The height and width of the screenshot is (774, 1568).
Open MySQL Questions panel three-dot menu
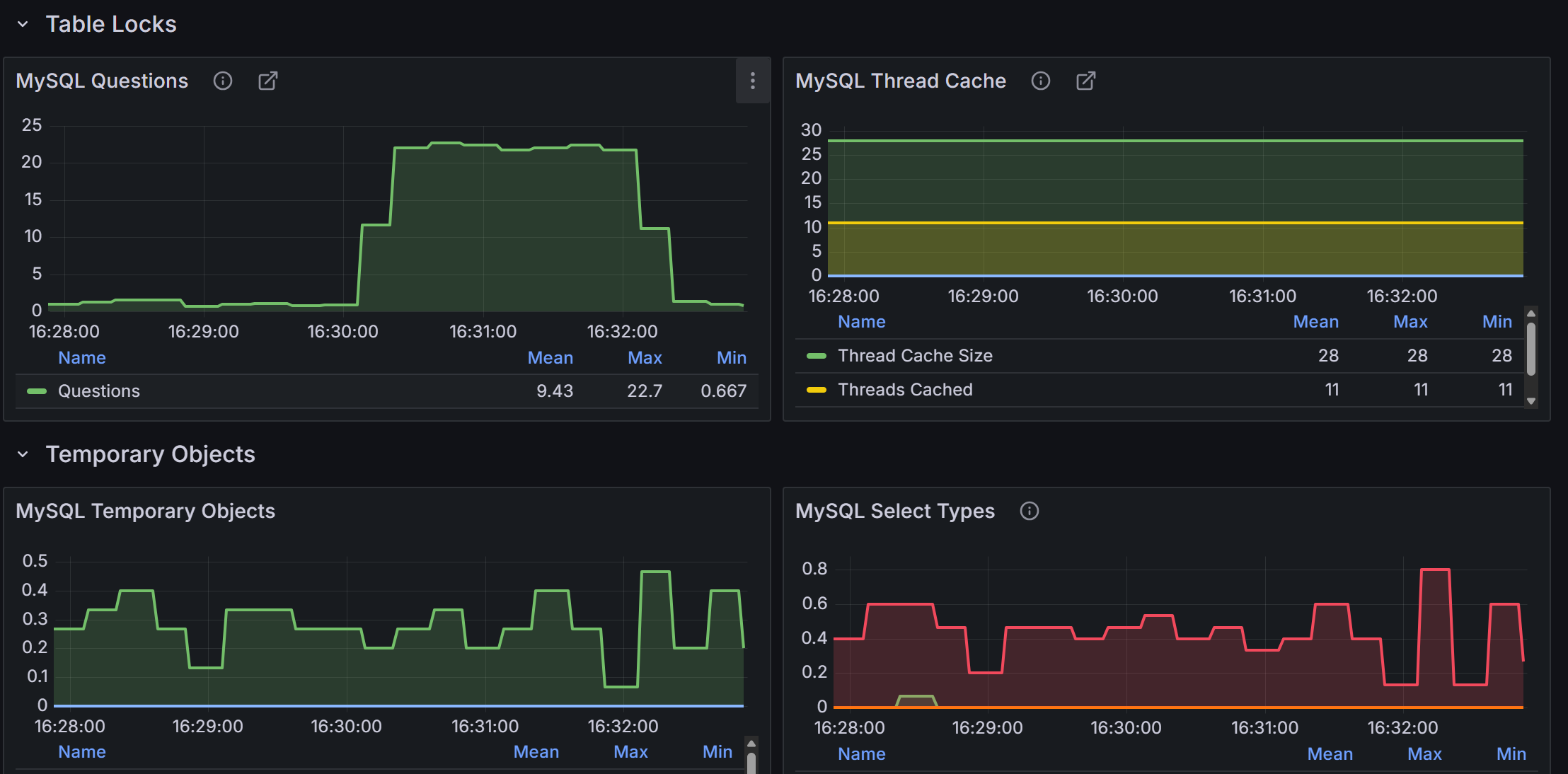click(x=753, y=81)
